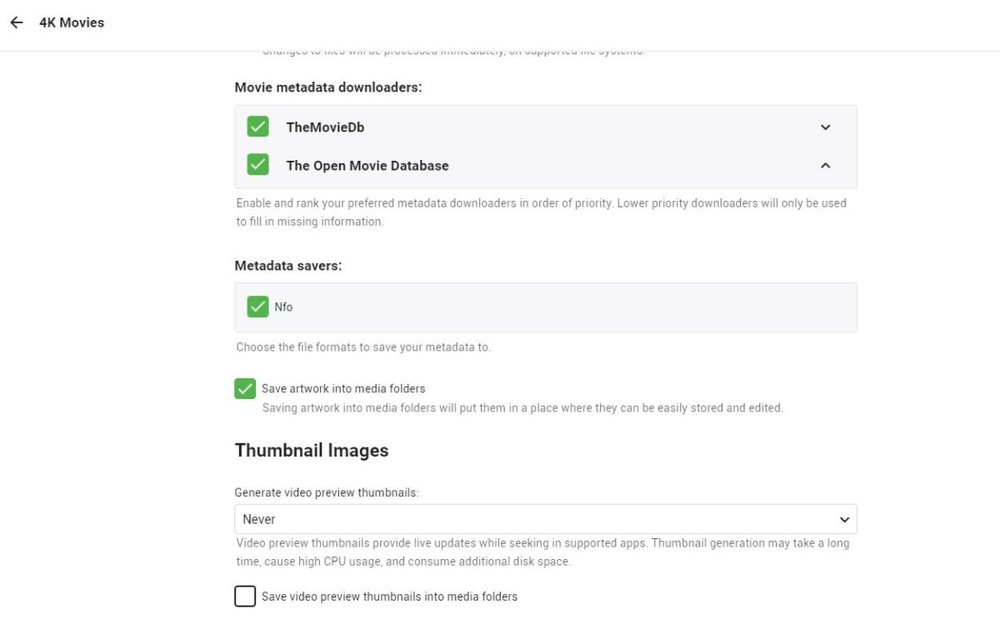Uncheck the TheMovieDb downloader checkbox
The height and width of the screenshot is (619, 1000).
click(x=258, y=127)
